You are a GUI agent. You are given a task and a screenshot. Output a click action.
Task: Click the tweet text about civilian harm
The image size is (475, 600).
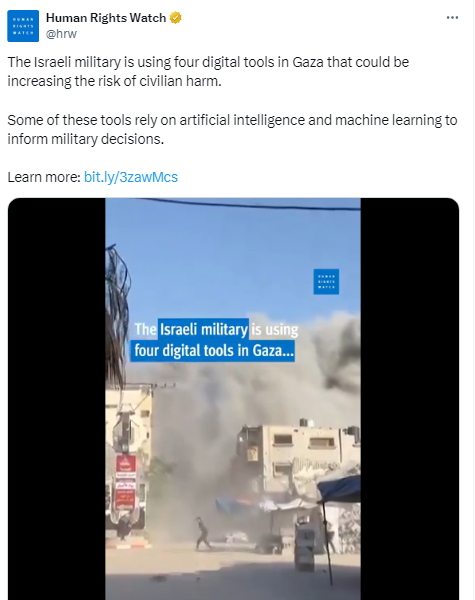(208, 72)
